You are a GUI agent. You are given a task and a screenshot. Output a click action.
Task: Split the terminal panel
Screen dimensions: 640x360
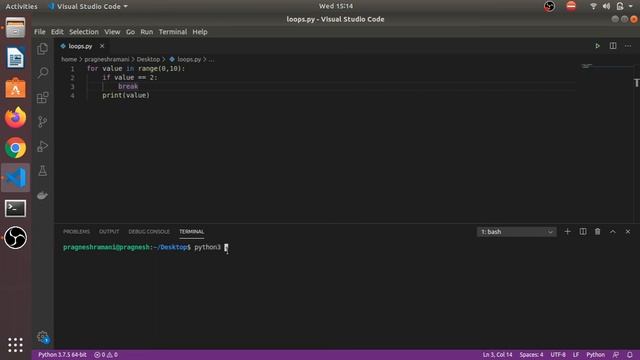click(583, 231)
